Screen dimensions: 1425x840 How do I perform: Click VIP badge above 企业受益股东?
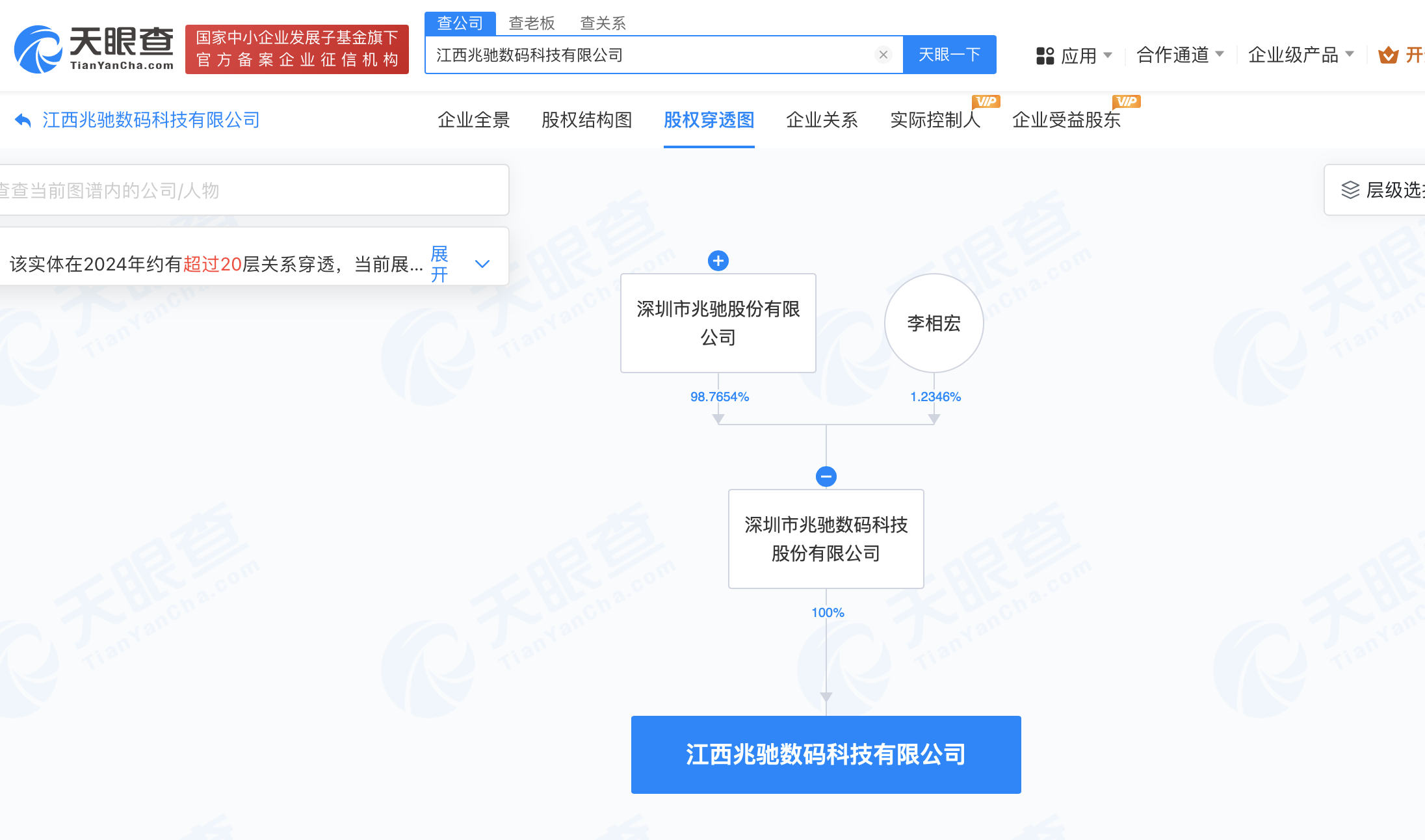[1126, 101]
